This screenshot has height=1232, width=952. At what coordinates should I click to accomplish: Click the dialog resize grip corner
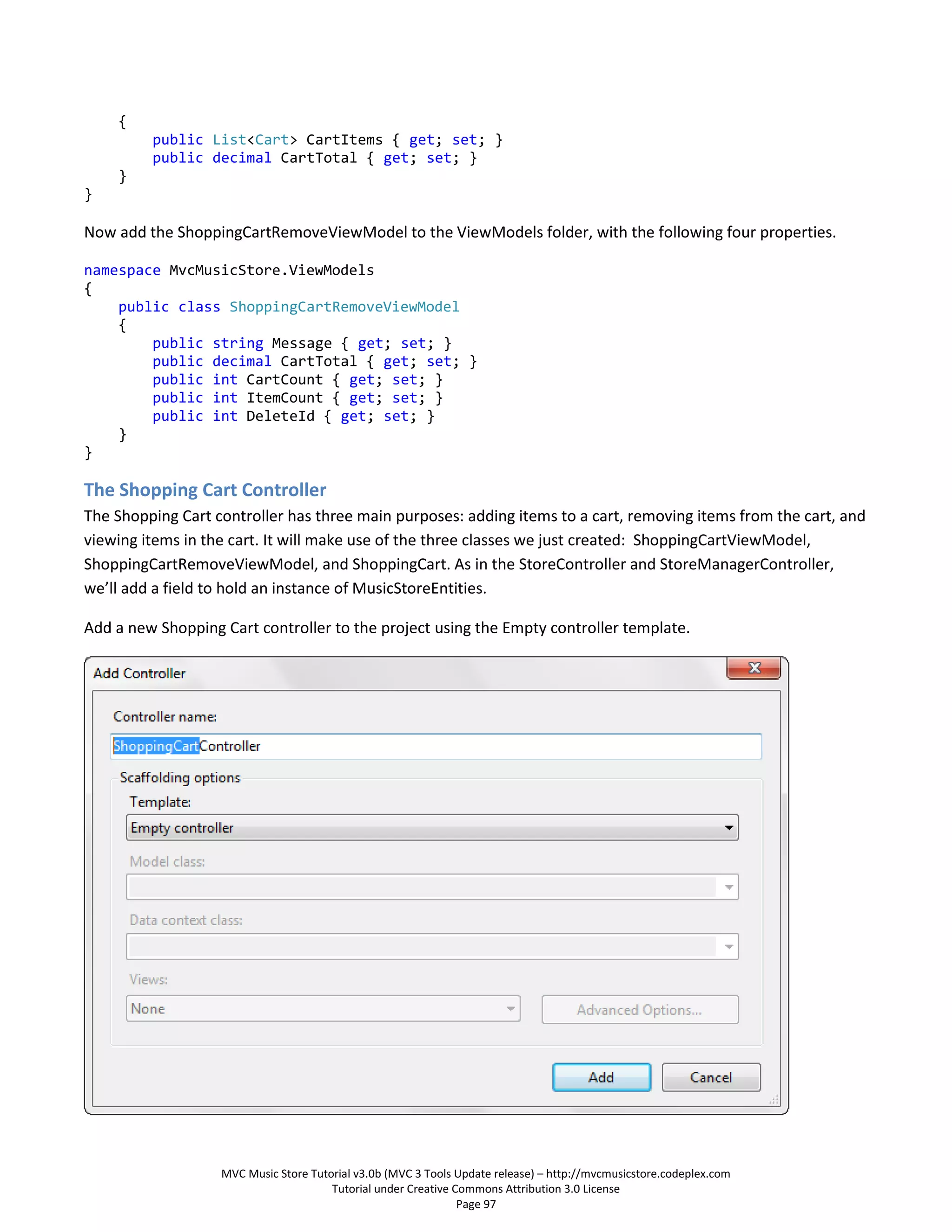(x=774, y=1100)
